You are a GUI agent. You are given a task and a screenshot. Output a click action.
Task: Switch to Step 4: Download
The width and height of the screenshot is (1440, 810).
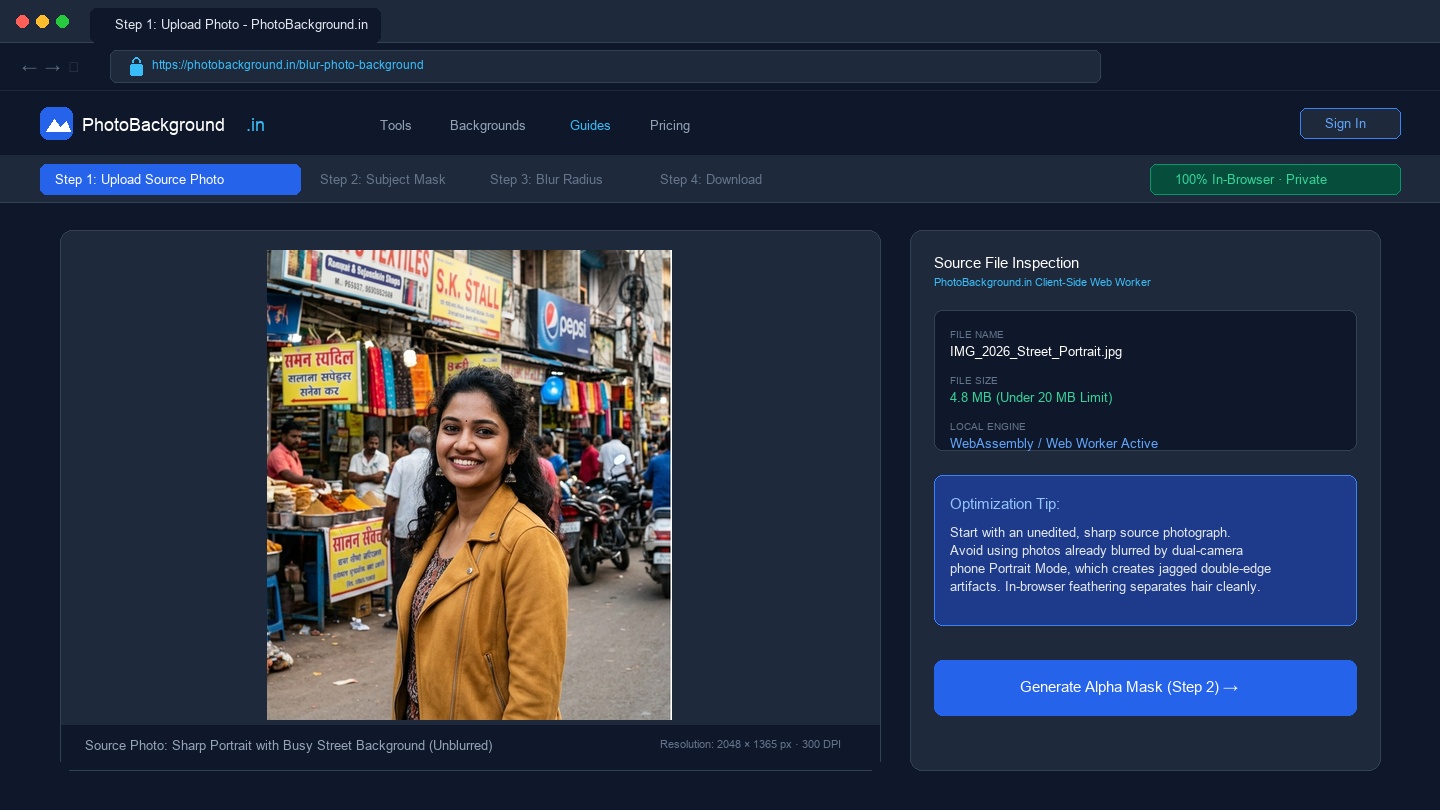click(x=711, y=179)
